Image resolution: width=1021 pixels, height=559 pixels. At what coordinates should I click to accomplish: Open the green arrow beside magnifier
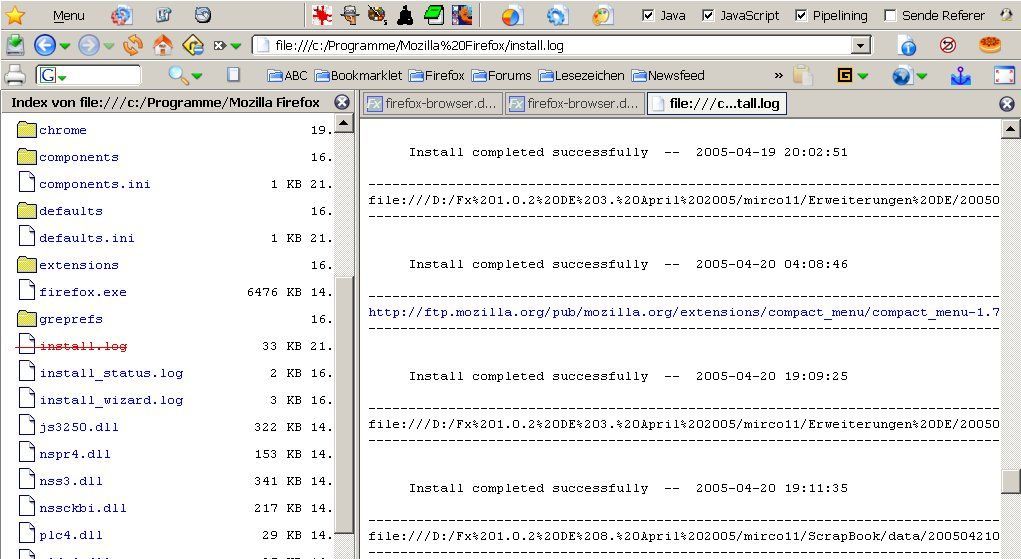(197, 76)
